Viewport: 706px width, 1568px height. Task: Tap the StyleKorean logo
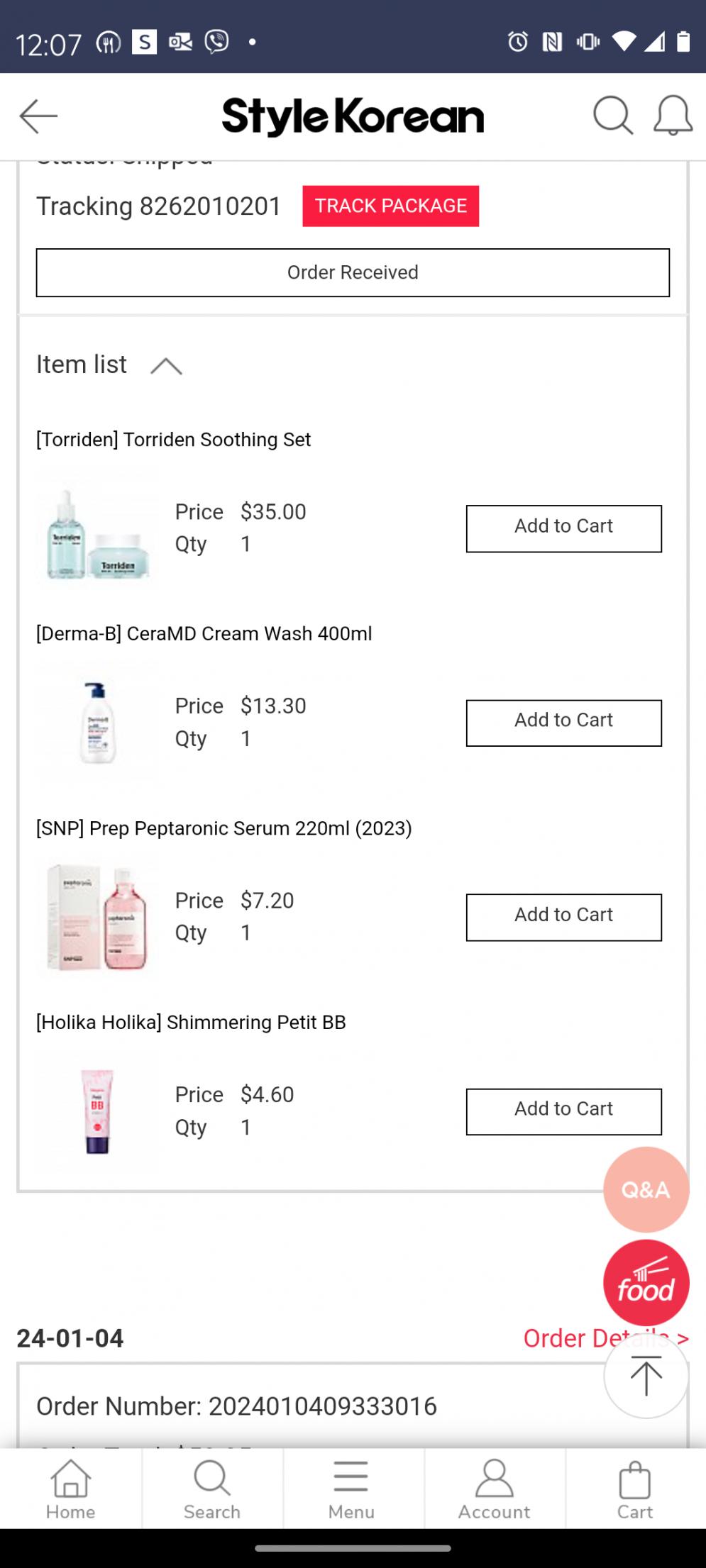[353, 116]
